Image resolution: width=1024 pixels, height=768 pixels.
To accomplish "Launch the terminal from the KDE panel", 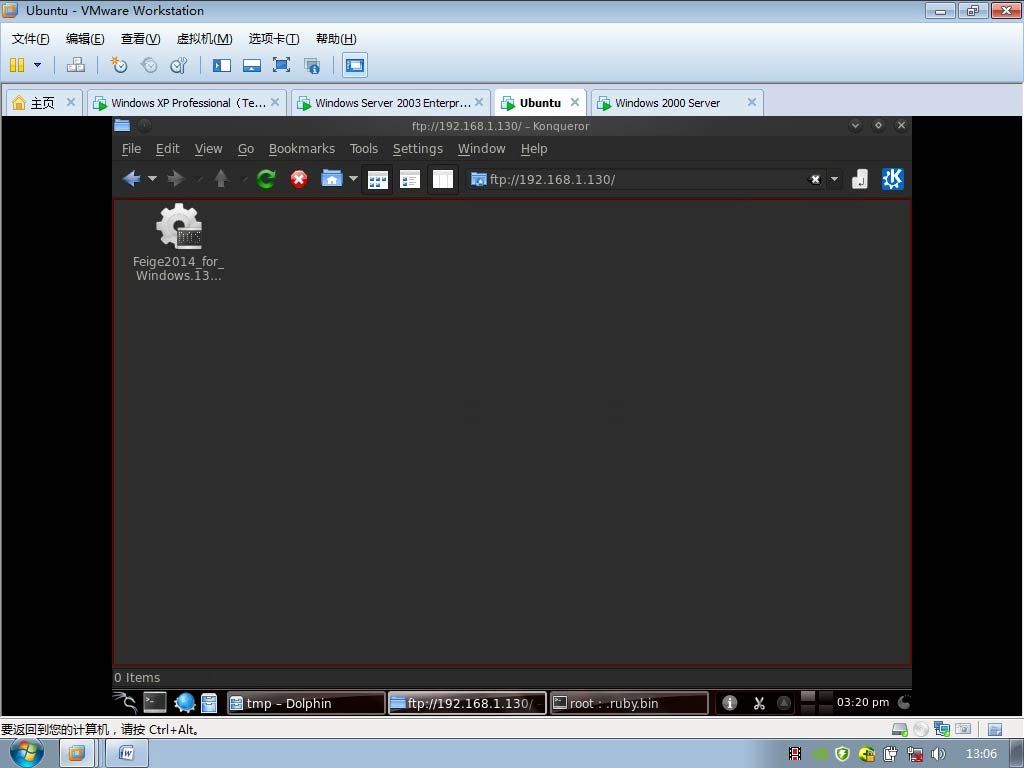I will click(155, 703).
